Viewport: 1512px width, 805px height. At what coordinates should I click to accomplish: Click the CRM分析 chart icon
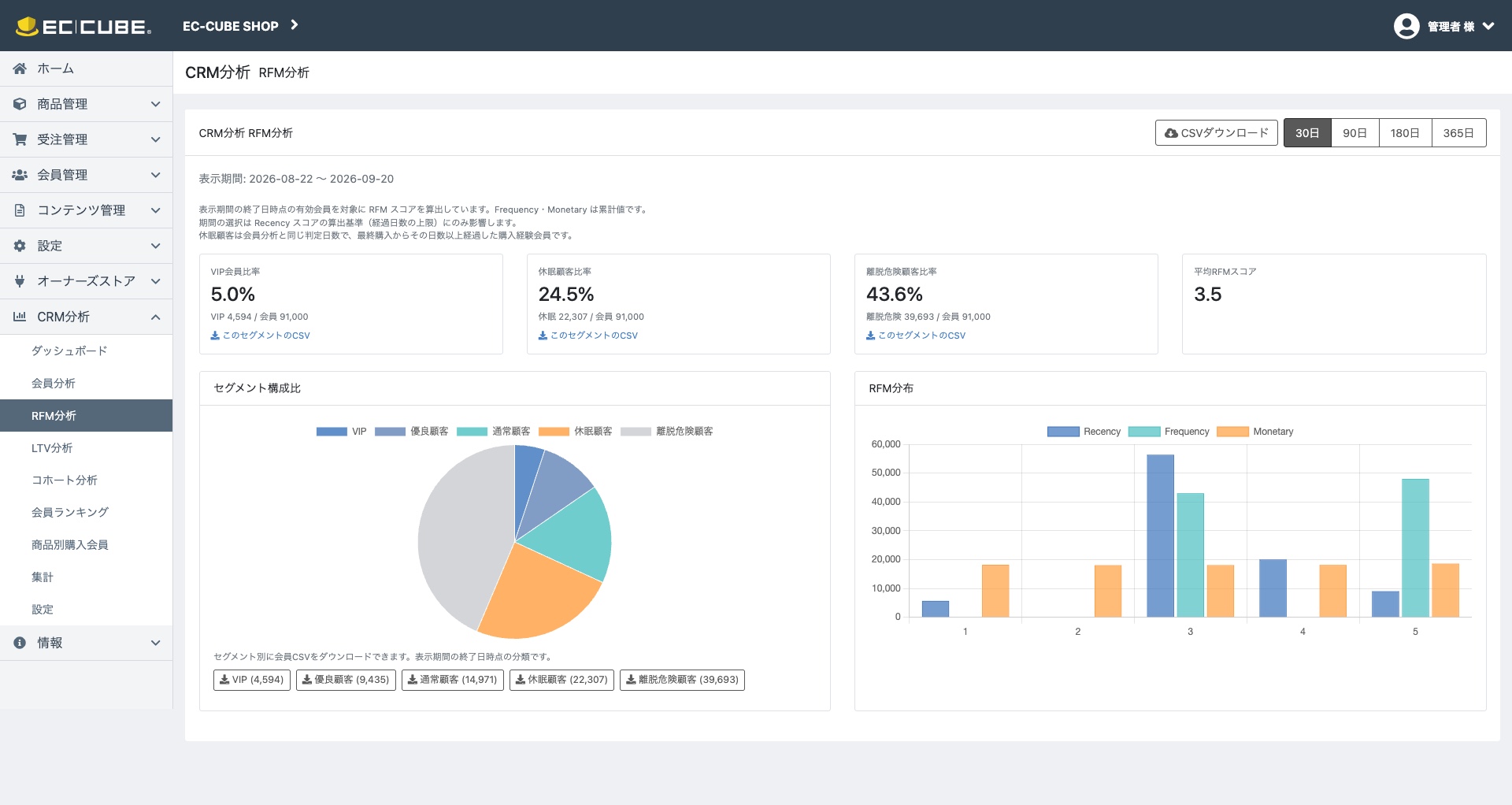coord(20,317)
